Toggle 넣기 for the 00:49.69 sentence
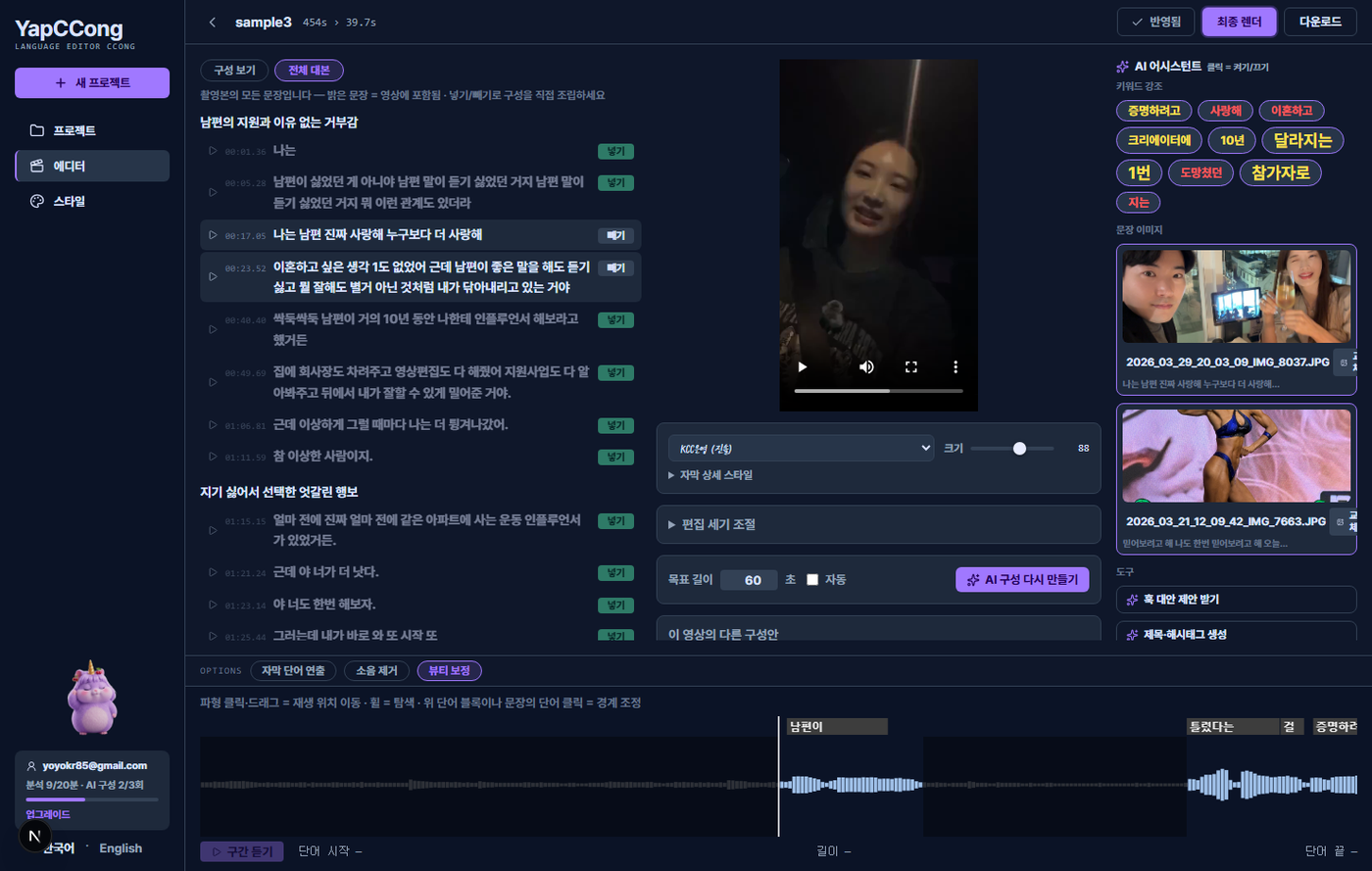 (x=616, y=373)
